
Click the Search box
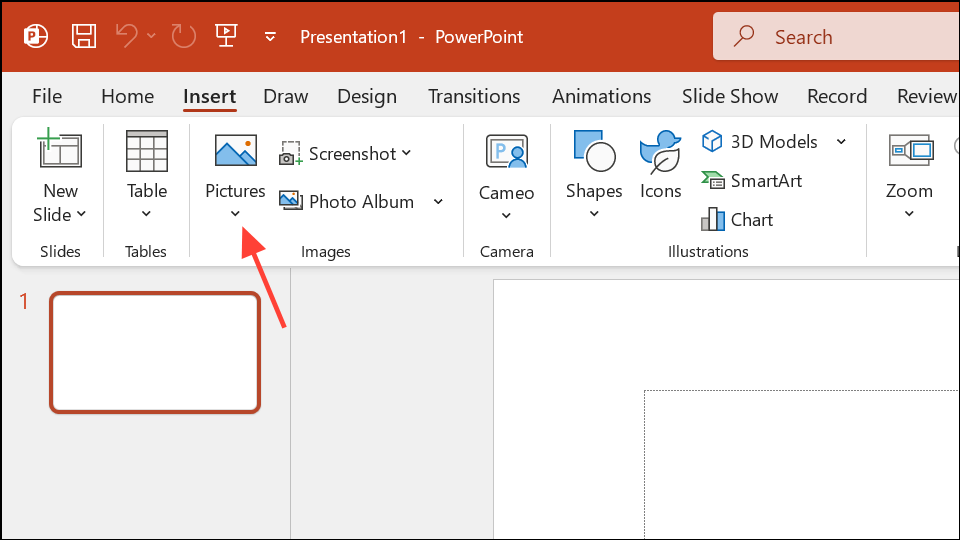(x=836, y=37)
